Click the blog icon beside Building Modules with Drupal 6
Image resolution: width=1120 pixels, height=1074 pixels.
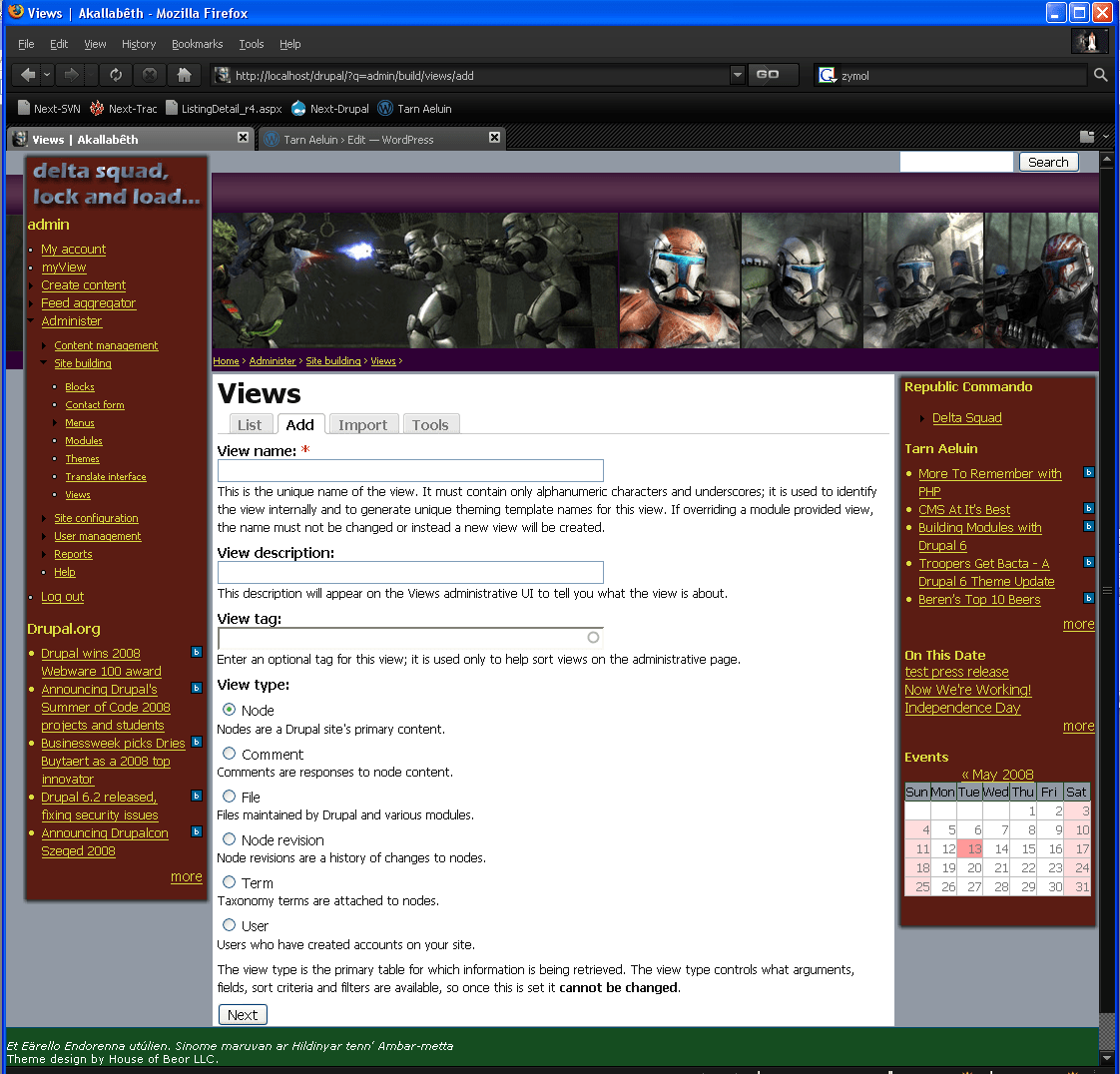(1089, 526)
